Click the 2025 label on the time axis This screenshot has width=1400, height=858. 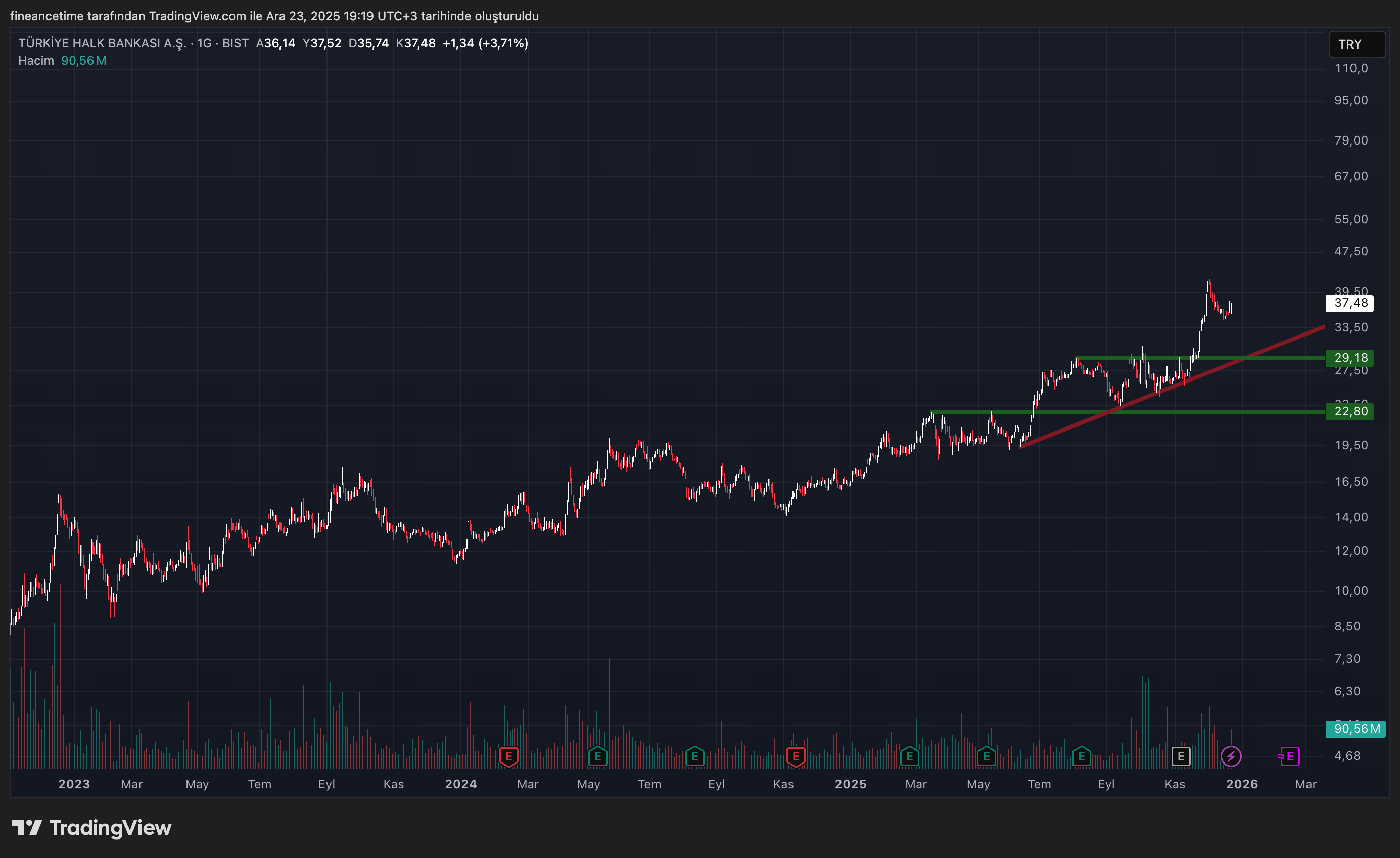(x=851, y=784)
